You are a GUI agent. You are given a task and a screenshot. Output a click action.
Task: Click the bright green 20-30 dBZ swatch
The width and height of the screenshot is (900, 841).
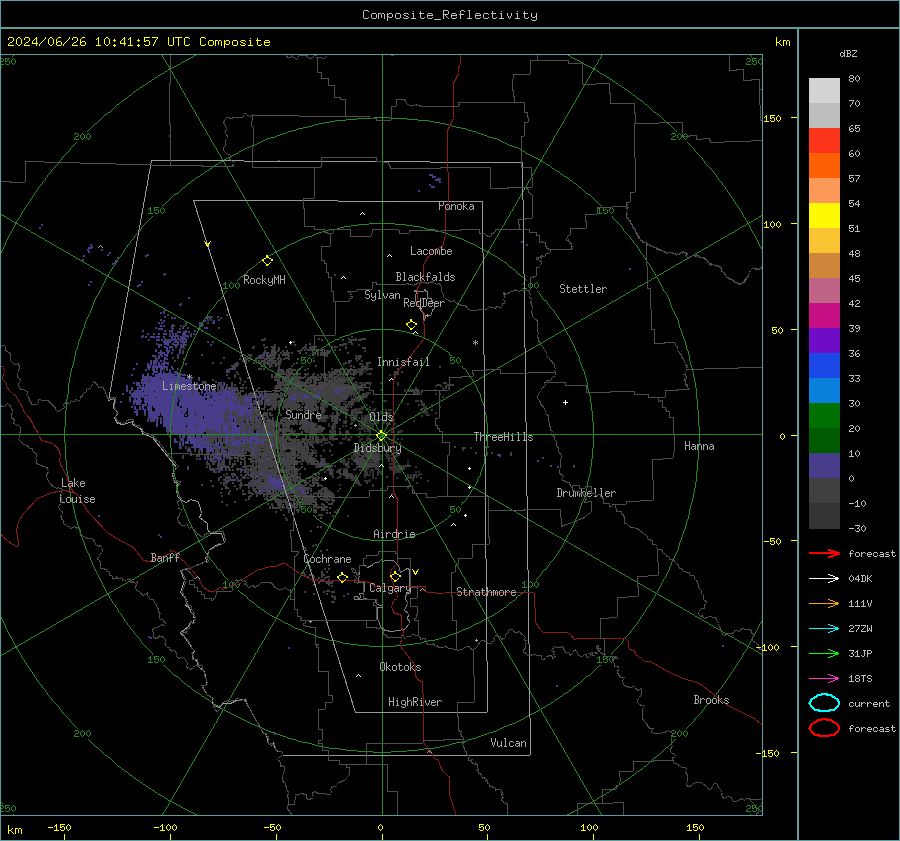[x=824, y=415]
